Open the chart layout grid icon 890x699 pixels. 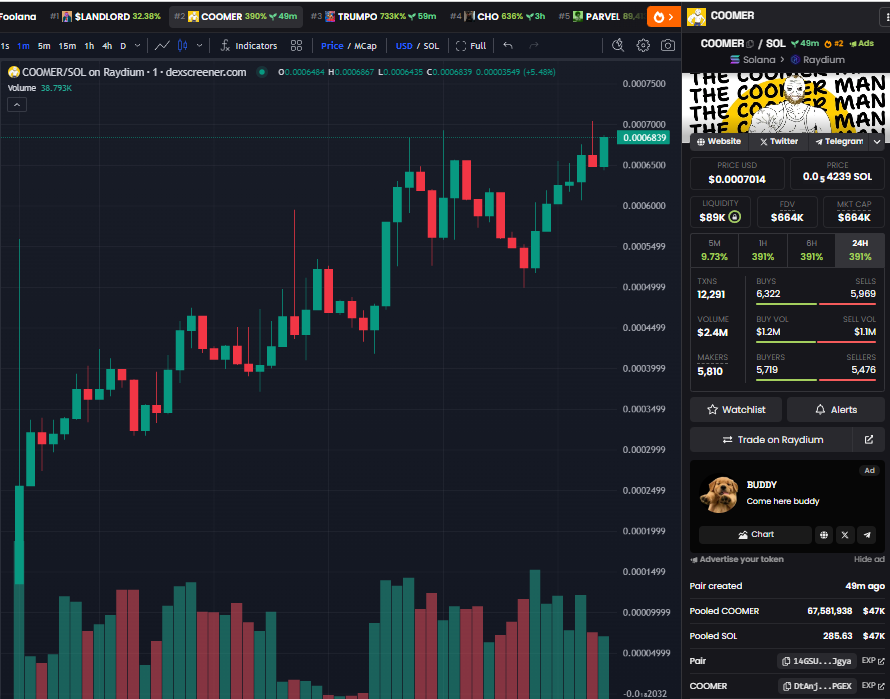pyautogui.click(x=296, y=45)
